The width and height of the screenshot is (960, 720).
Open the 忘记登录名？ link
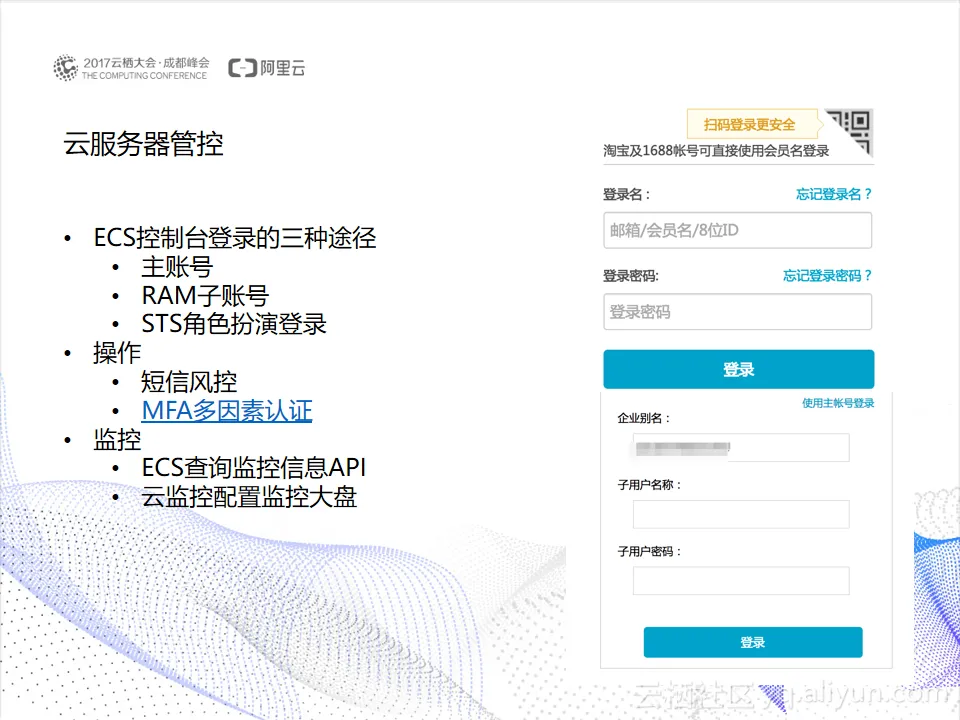point(833,194)
